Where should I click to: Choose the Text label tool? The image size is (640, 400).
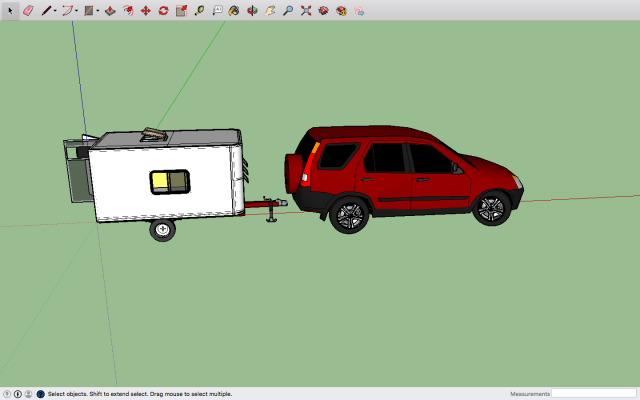coord(217,11)
